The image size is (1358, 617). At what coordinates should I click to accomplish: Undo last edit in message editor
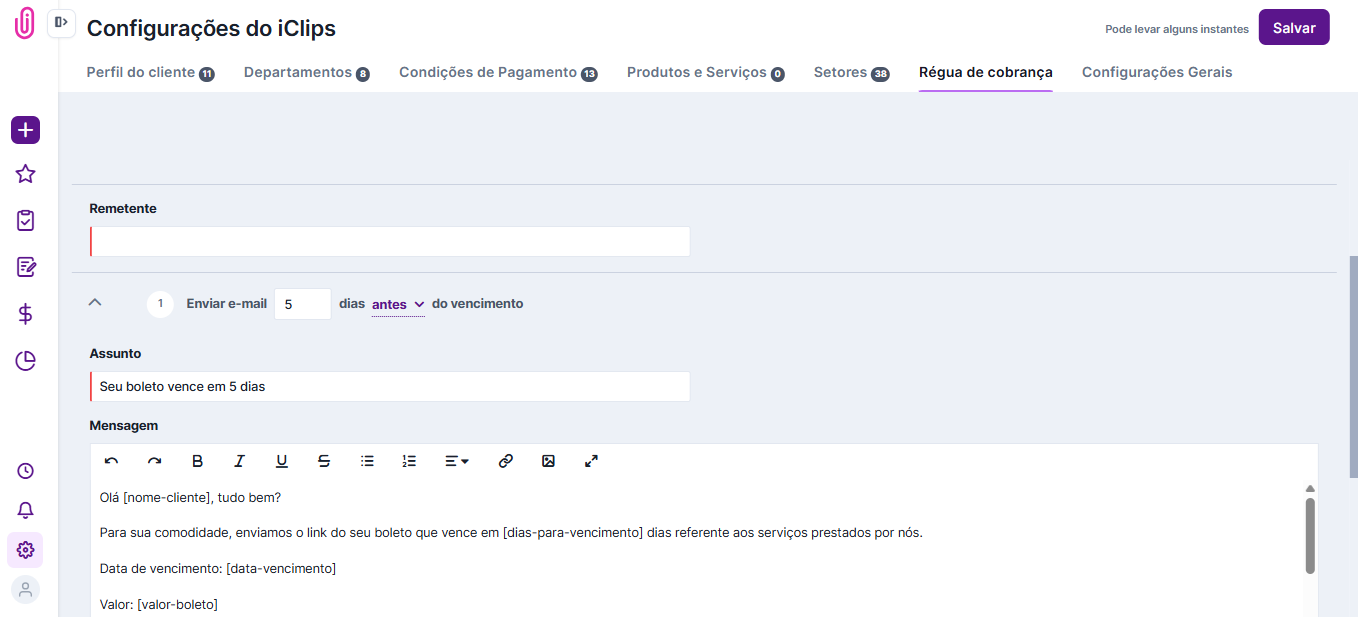pos(112,461)
